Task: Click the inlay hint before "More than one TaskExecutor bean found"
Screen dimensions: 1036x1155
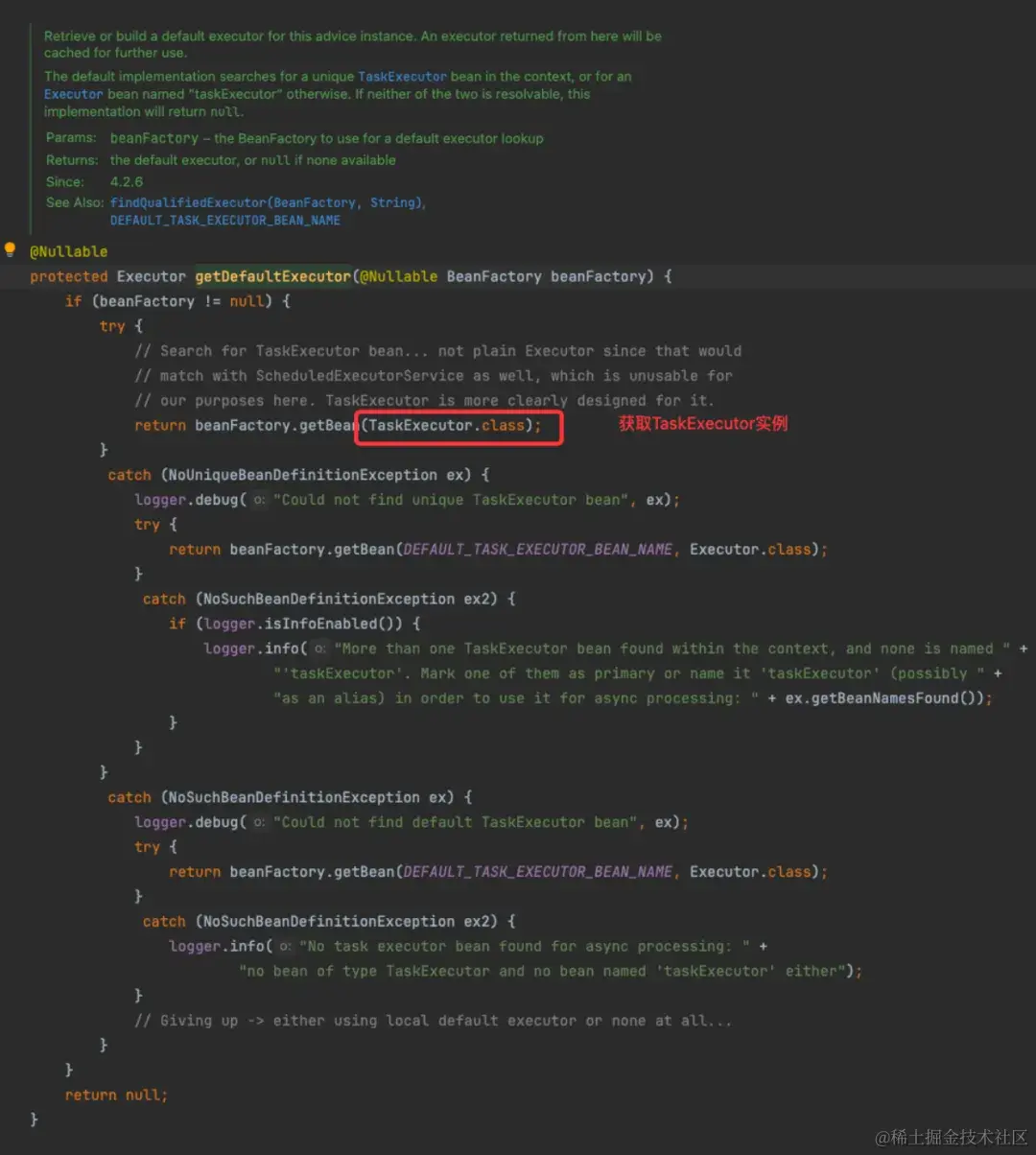Action: (319, 648)
